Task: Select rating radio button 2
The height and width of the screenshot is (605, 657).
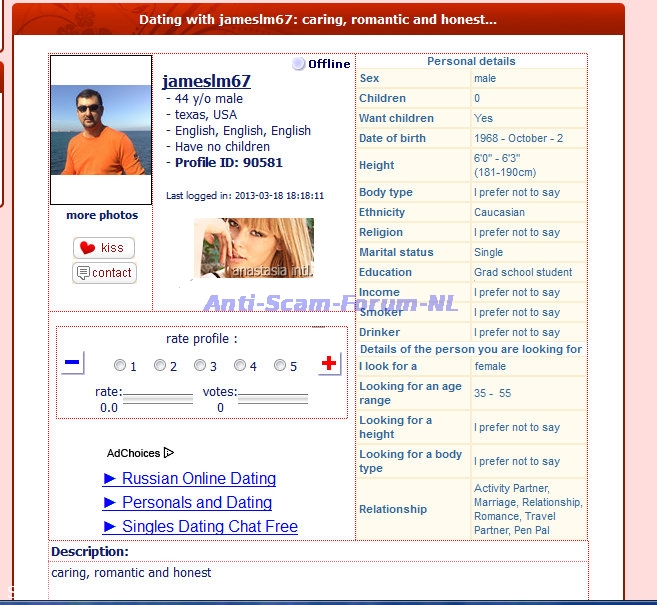Action: click(x=160, y=366)
